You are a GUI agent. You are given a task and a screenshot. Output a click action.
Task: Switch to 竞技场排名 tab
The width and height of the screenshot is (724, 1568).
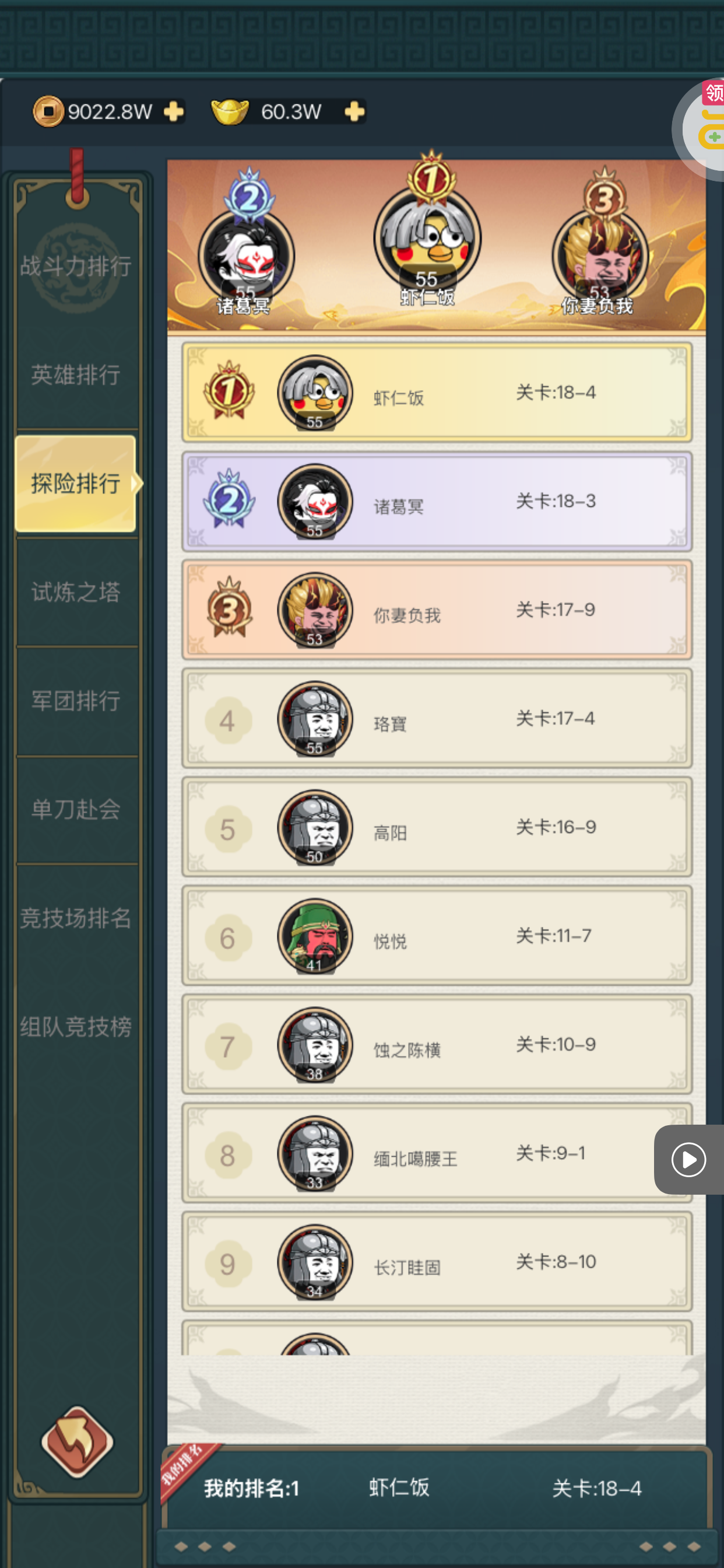[76, 919]
